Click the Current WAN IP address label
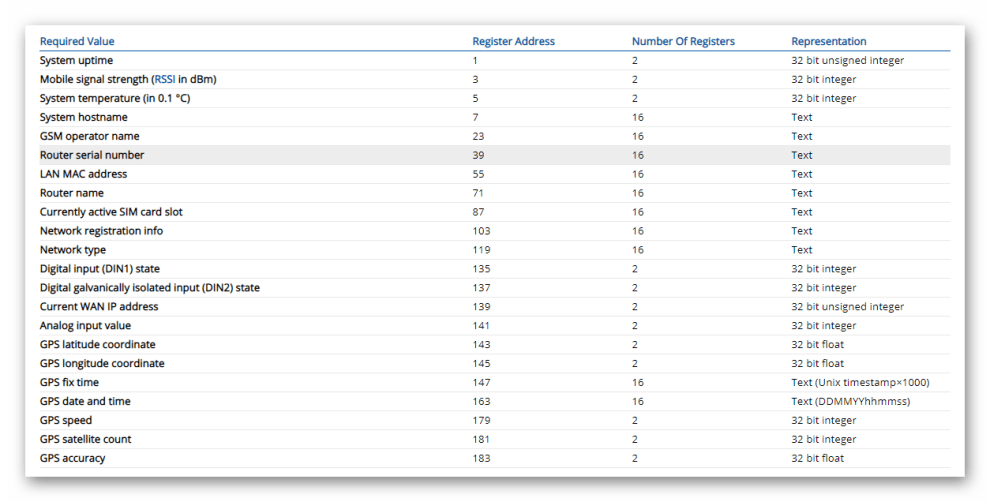 tap(99, 307)
